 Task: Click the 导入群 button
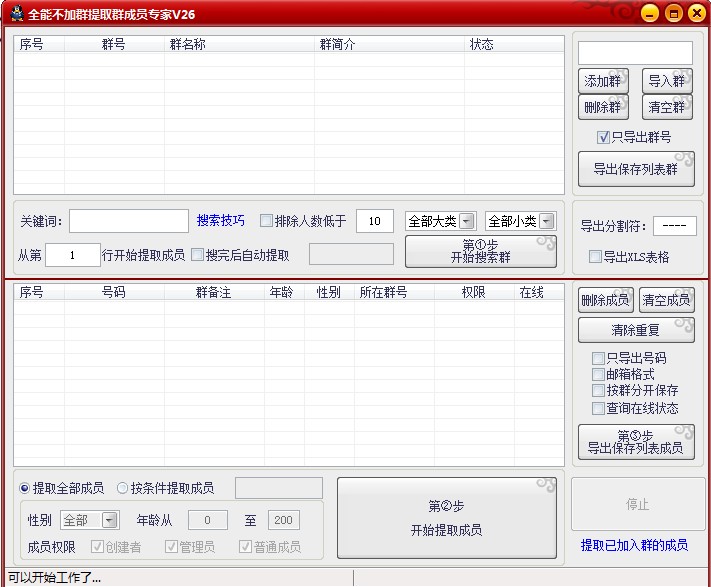[x=666, y=81]
